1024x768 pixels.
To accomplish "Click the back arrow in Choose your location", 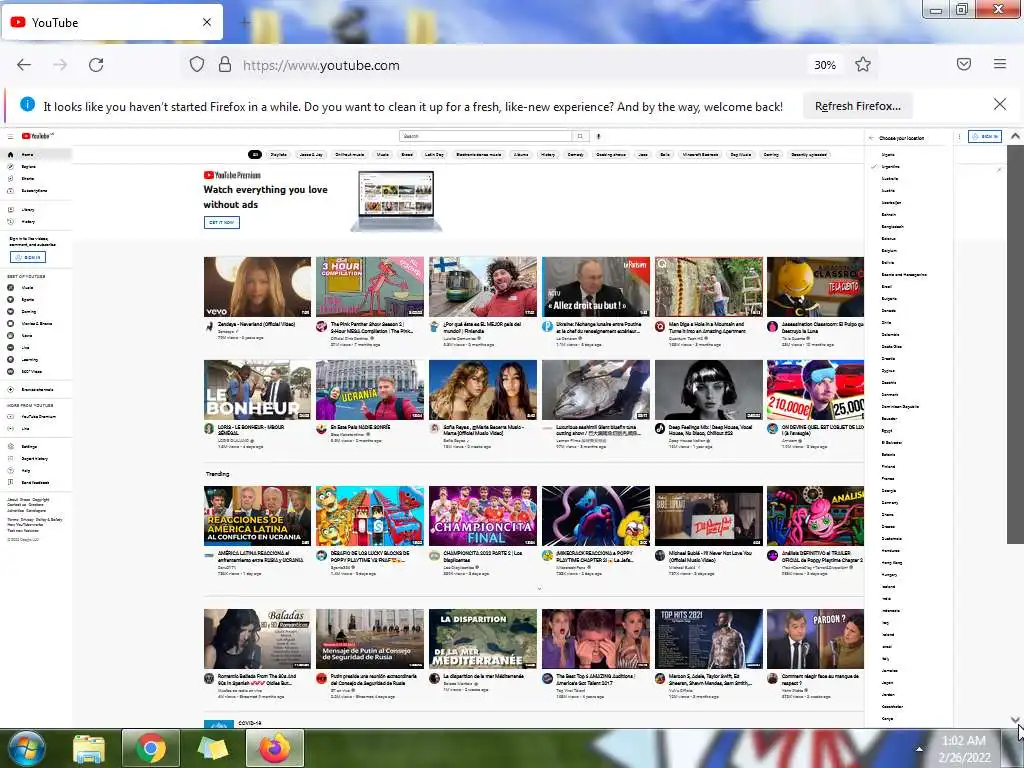I will click(x=871, y=138).
